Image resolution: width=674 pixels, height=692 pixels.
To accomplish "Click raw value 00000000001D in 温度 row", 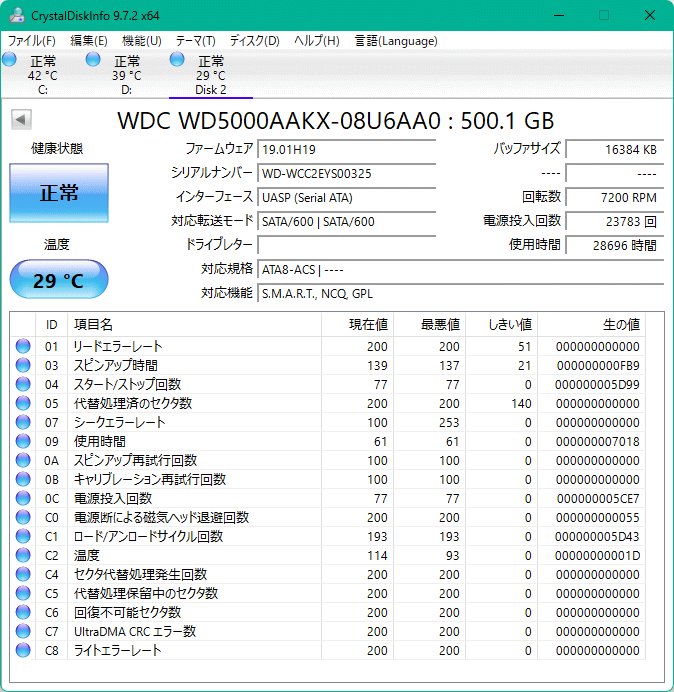I will (597, 556).
